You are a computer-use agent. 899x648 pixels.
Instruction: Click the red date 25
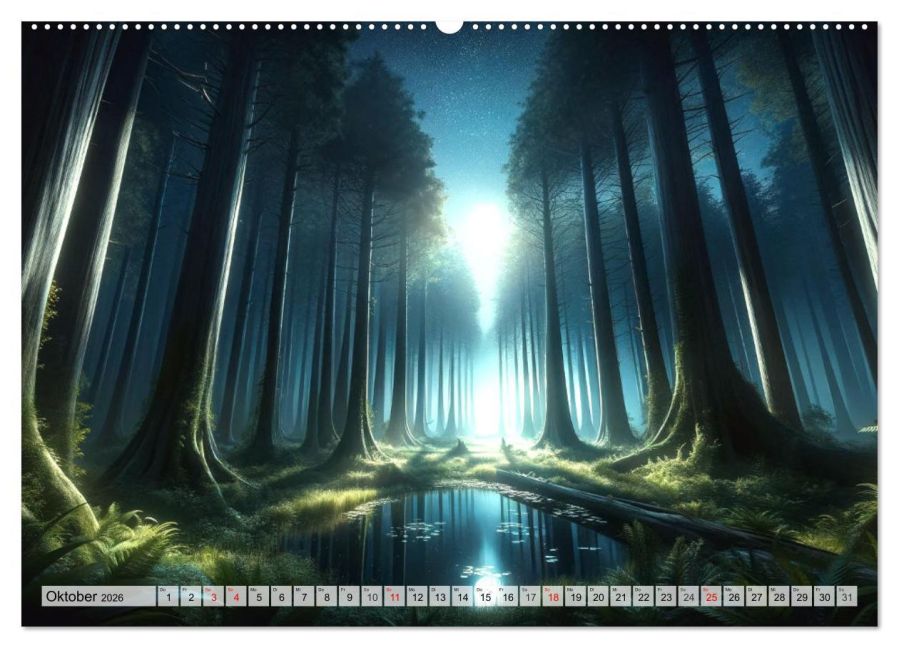[x=711, y=596]
